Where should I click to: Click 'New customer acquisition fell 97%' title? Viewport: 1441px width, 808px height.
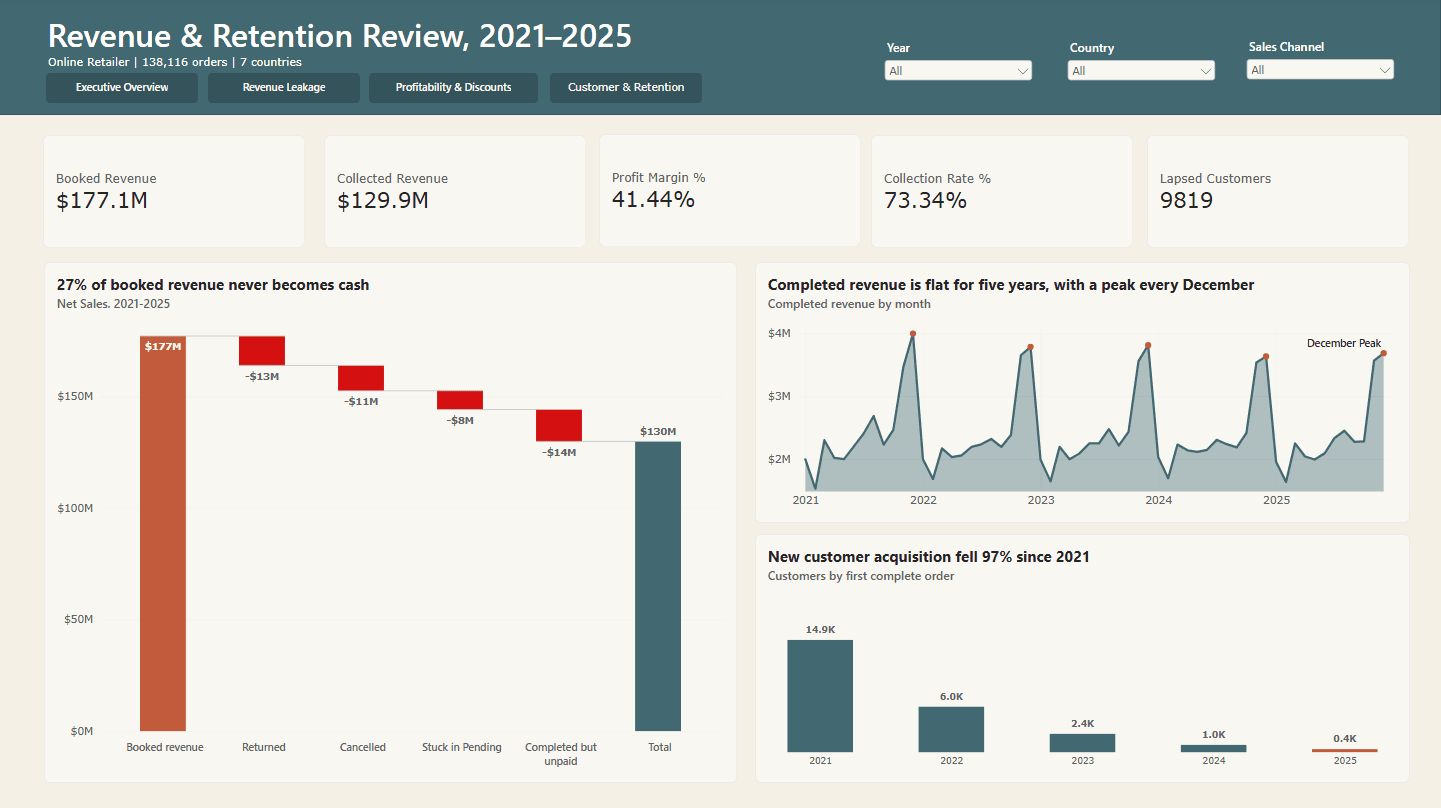click(929, 557)
